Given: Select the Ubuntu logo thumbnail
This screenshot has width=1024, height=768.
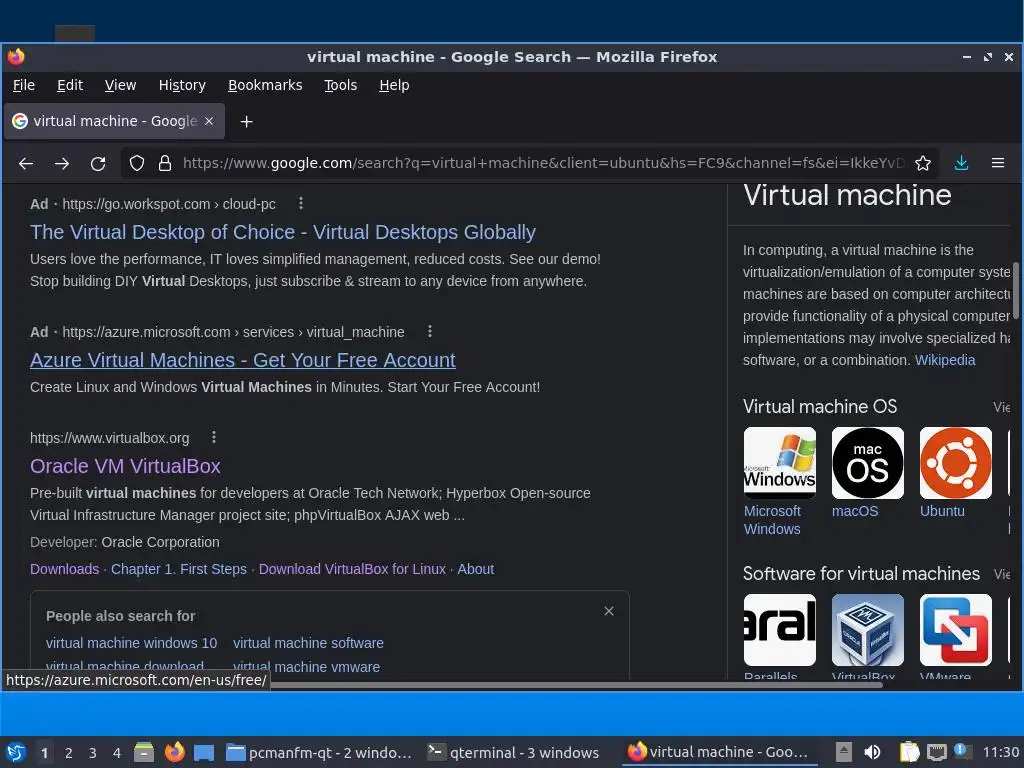Looking at the screenshot, I should [955, 463].
